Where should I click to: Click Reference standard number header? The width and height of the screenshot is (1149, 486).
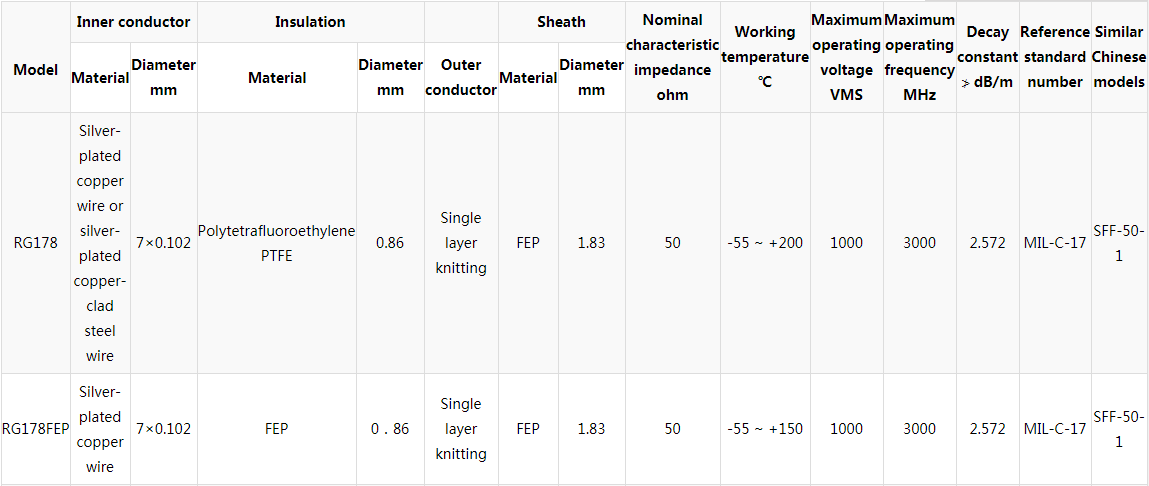click(1054, 56)
